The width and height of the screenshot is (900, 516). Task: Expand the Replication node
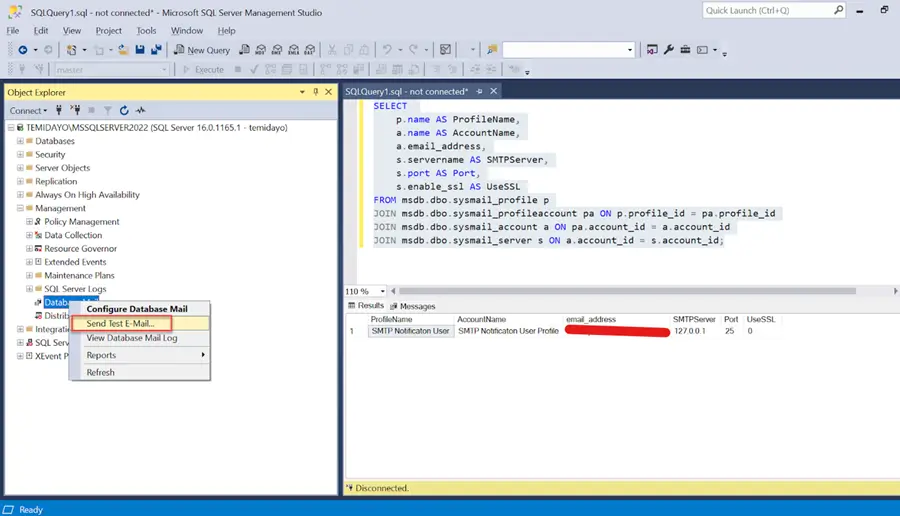(20, 181)
